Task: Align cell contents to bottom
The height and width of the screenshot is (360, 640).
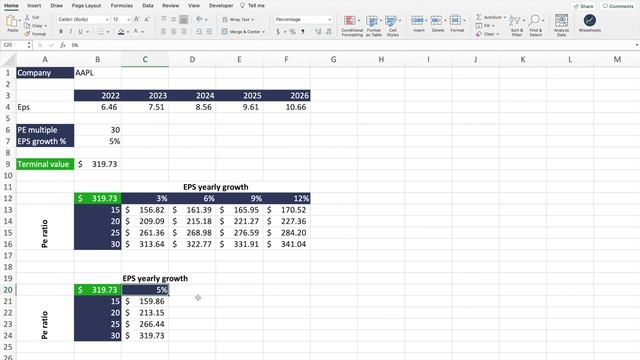Action: [x=184, y=19]
